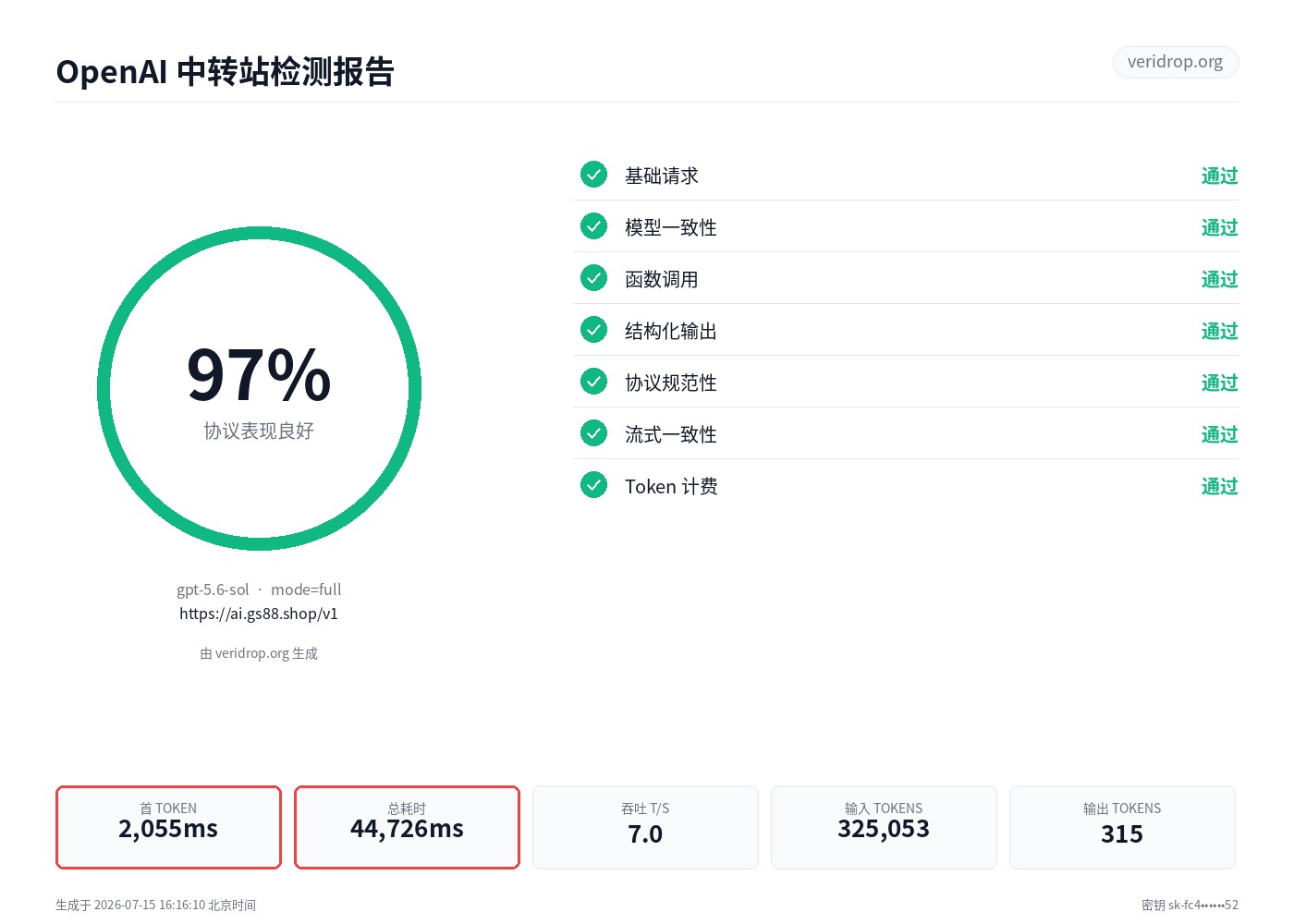The height and width of the screenshot is (924, 1294).
Task: Click the 通过 status for 函数调用
Action: point(1219,279)
